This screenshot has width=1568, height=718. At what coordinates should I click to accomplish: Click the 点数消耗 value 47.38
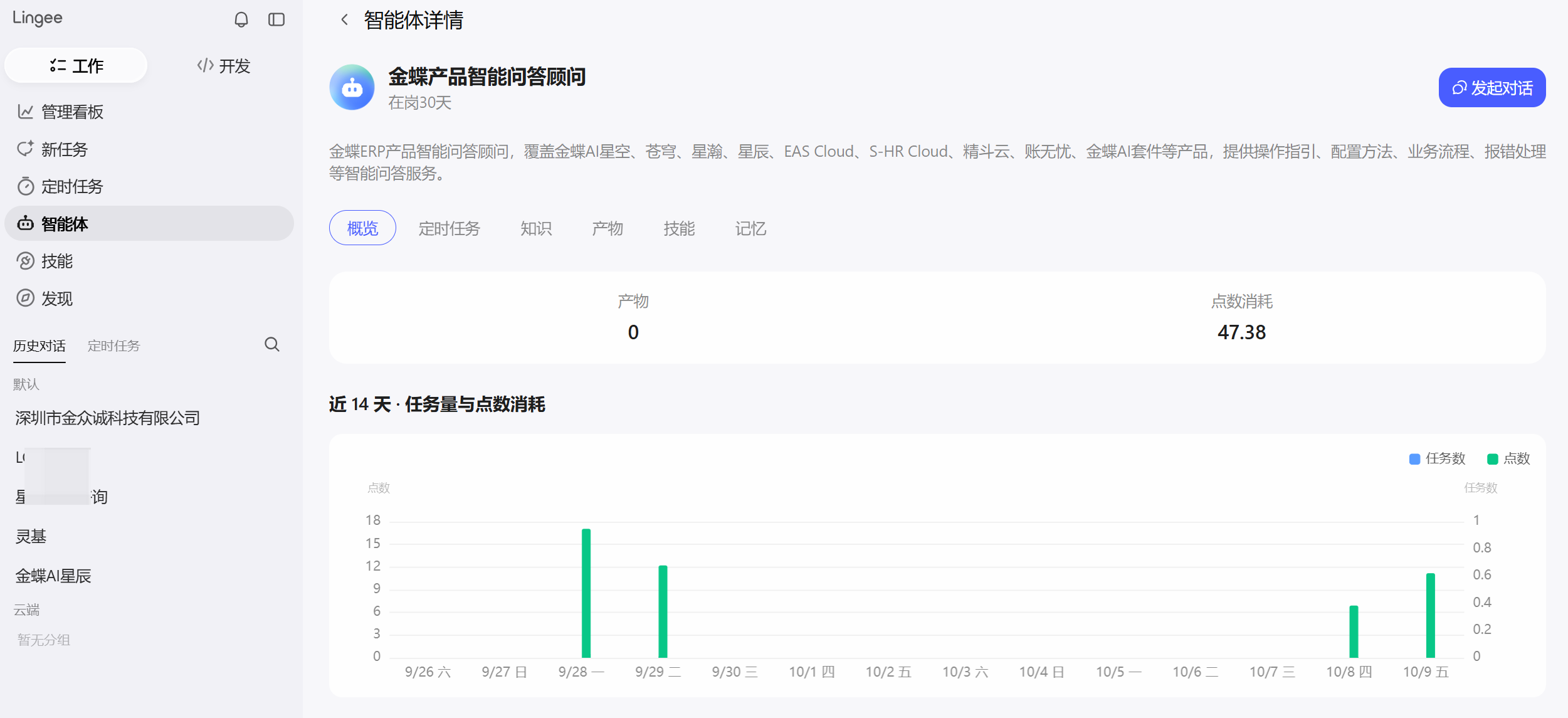pyautogui.click(x=1241, y=332)
